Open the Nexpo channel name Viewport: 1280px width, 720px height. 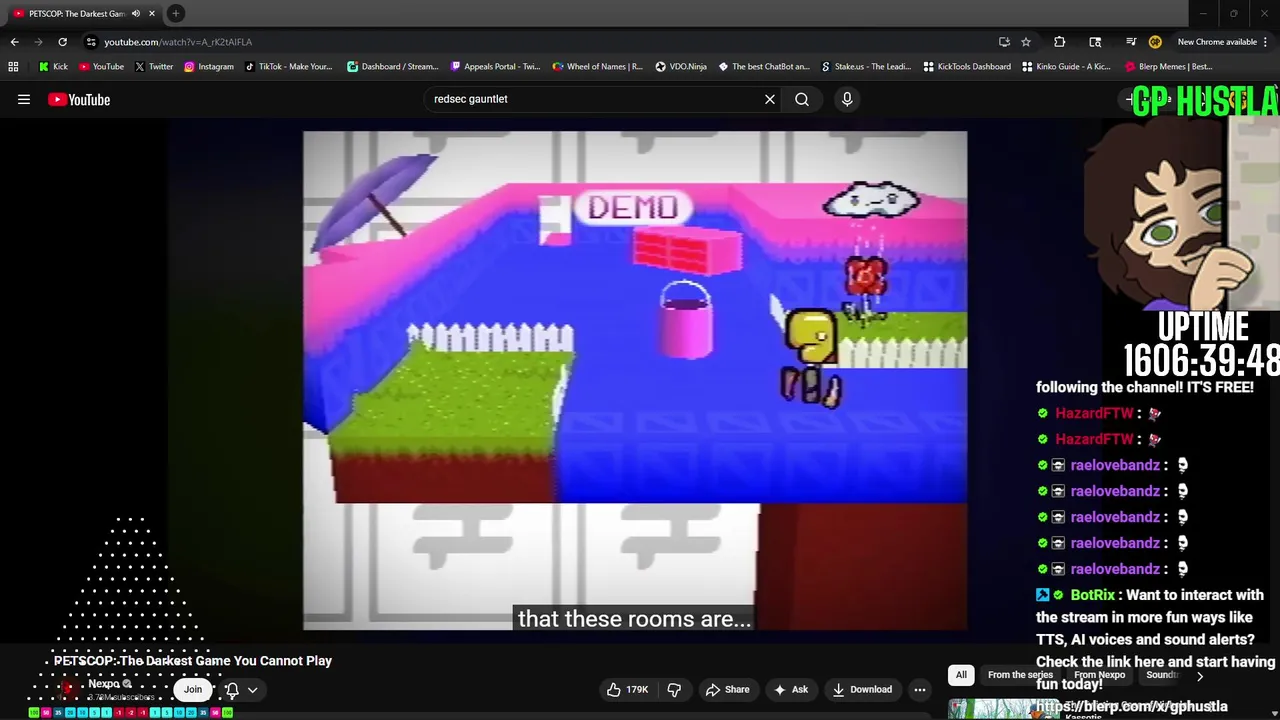(x=104, y=684)
